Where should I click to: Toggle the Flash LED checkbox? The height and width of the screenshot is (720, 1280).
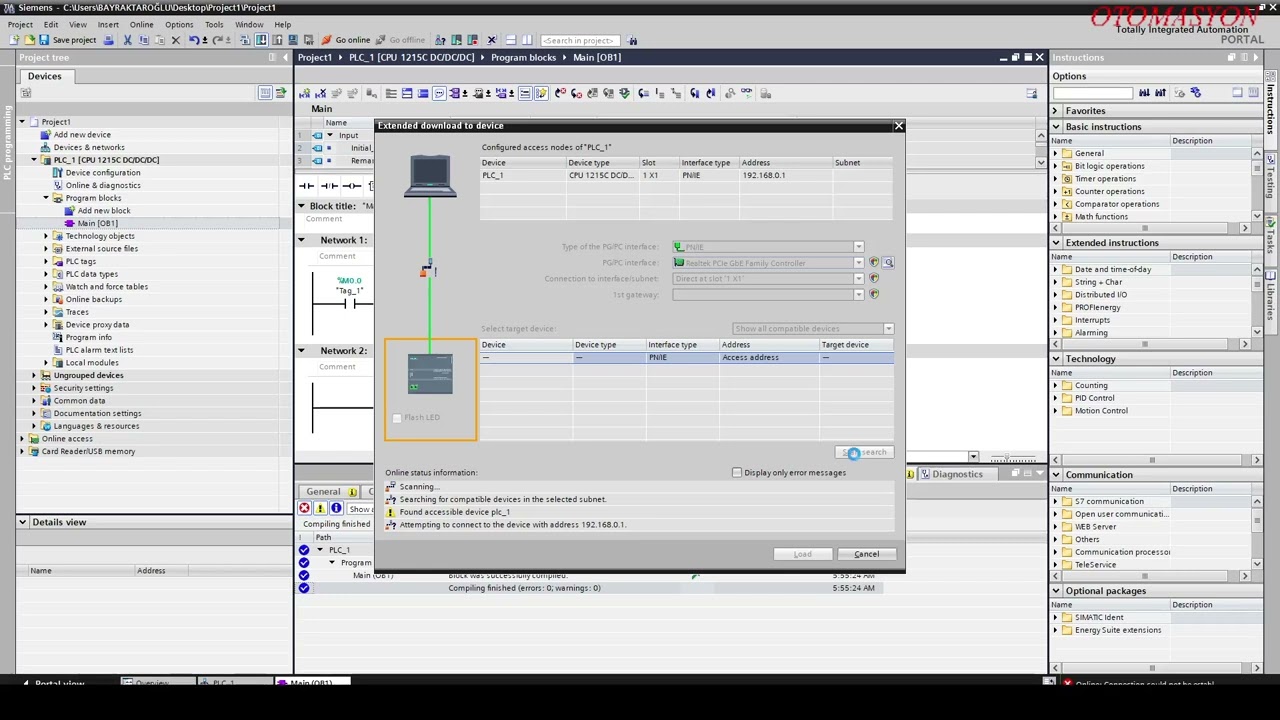[x=397, y=418]
